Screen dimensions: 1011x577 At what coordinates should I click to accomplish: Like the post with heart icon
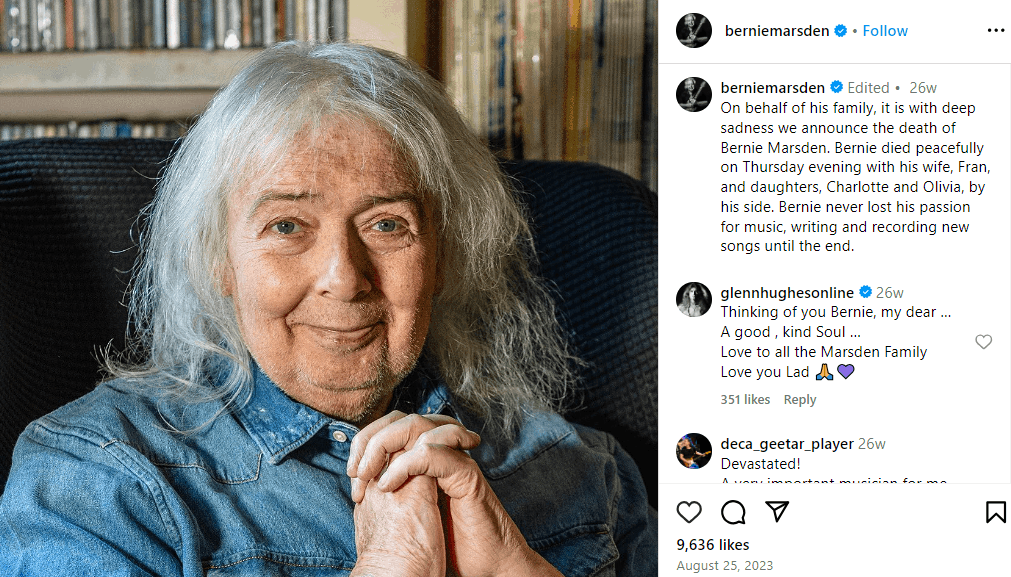tap(689, 512)
